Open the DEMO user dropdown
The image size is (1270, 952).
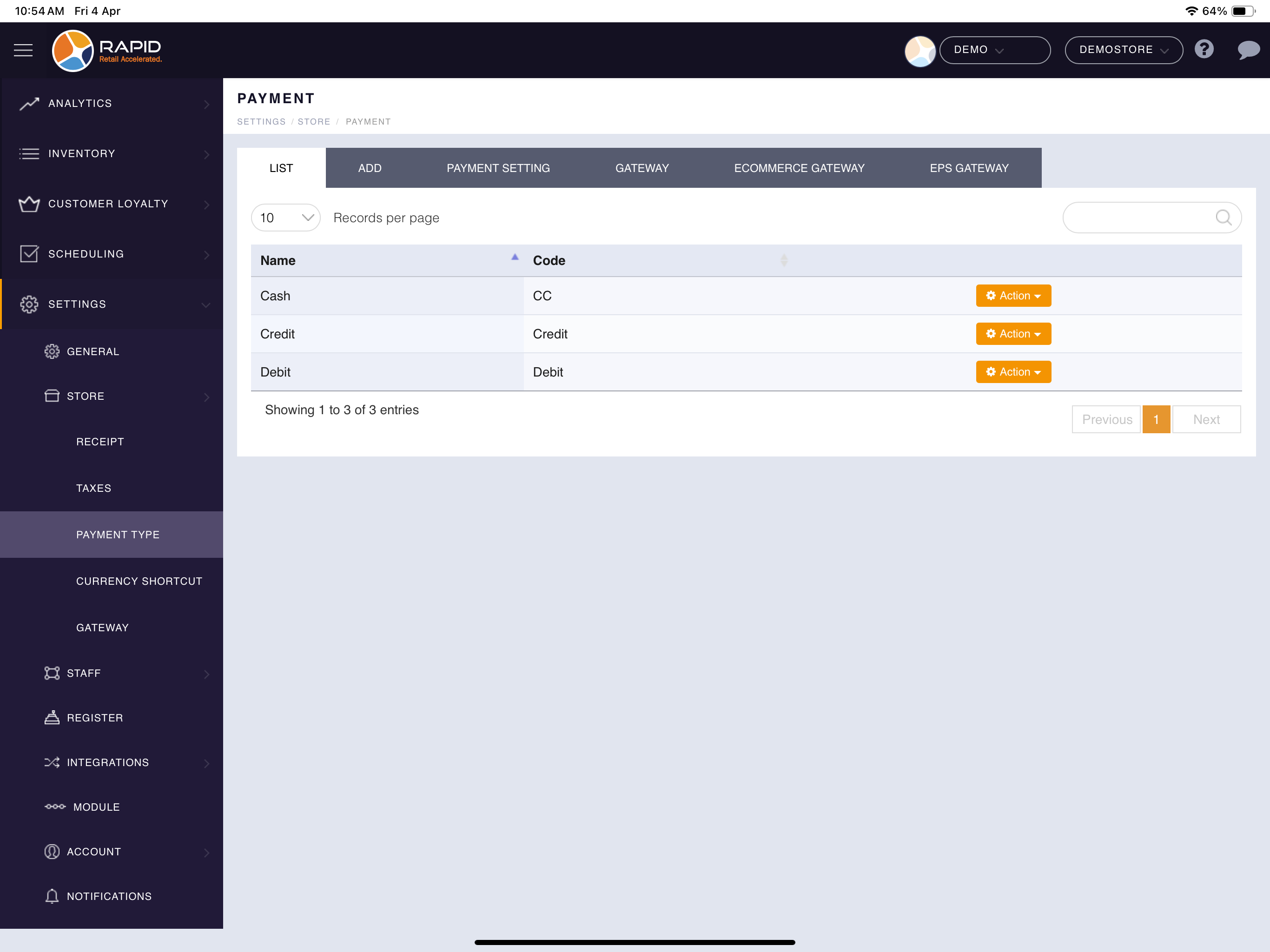(x=995, y=50)
